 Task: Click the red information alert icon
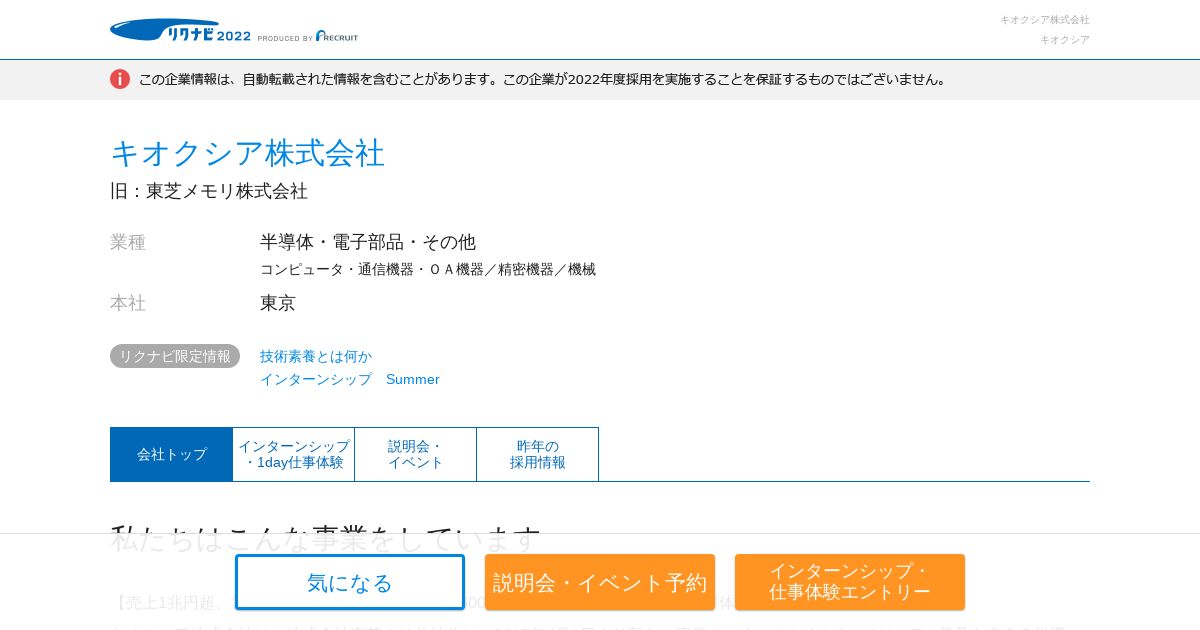[x=120, y=79]
